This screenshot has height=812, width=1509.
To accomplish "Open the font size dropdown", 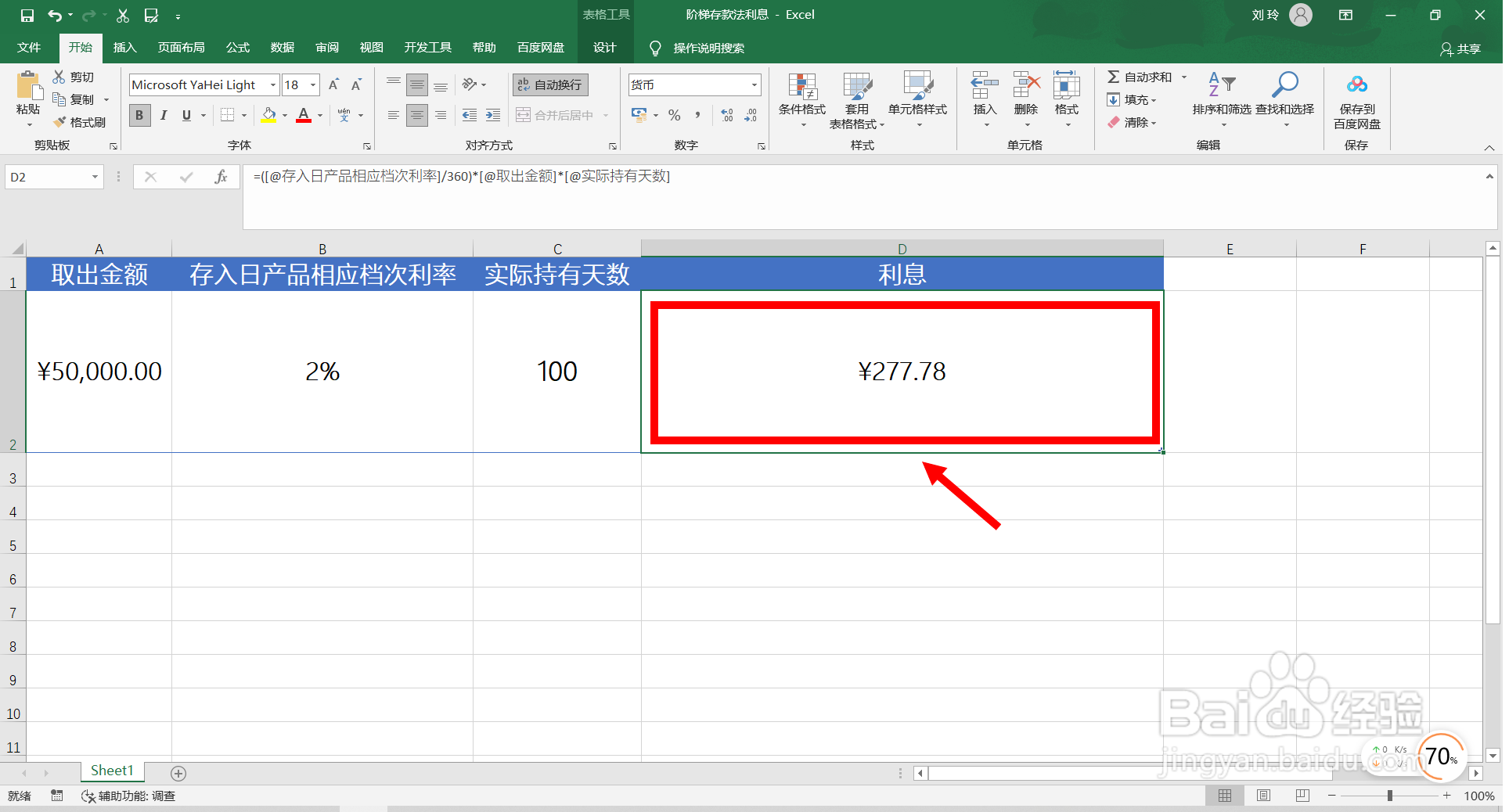I will pyautogui.click(x=313, y=84).
